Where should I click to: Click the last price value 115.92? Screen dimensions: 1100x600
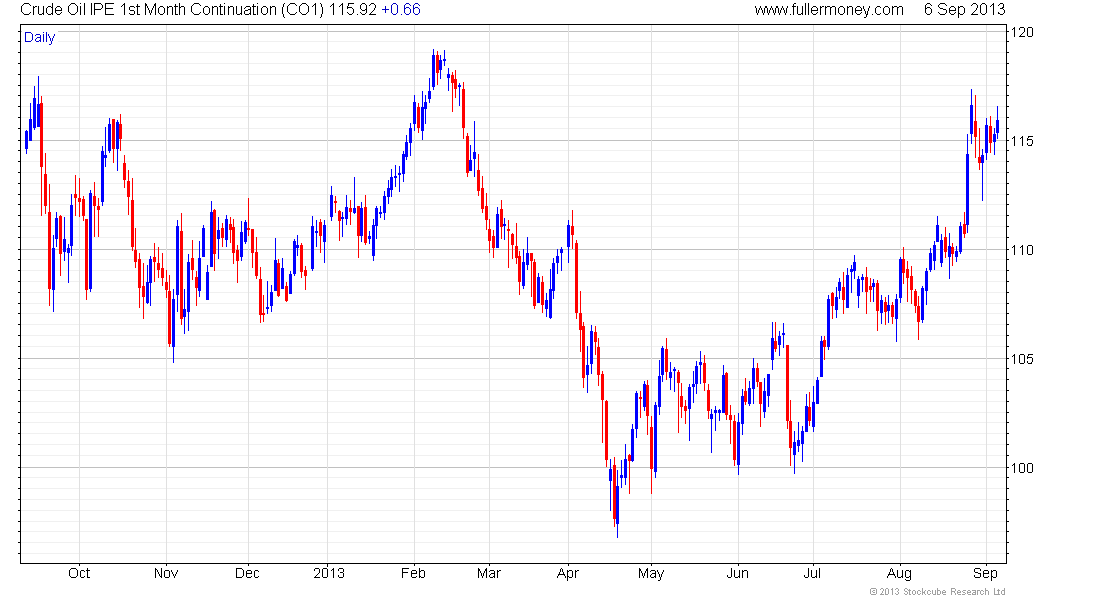click(x=353, y=10)
